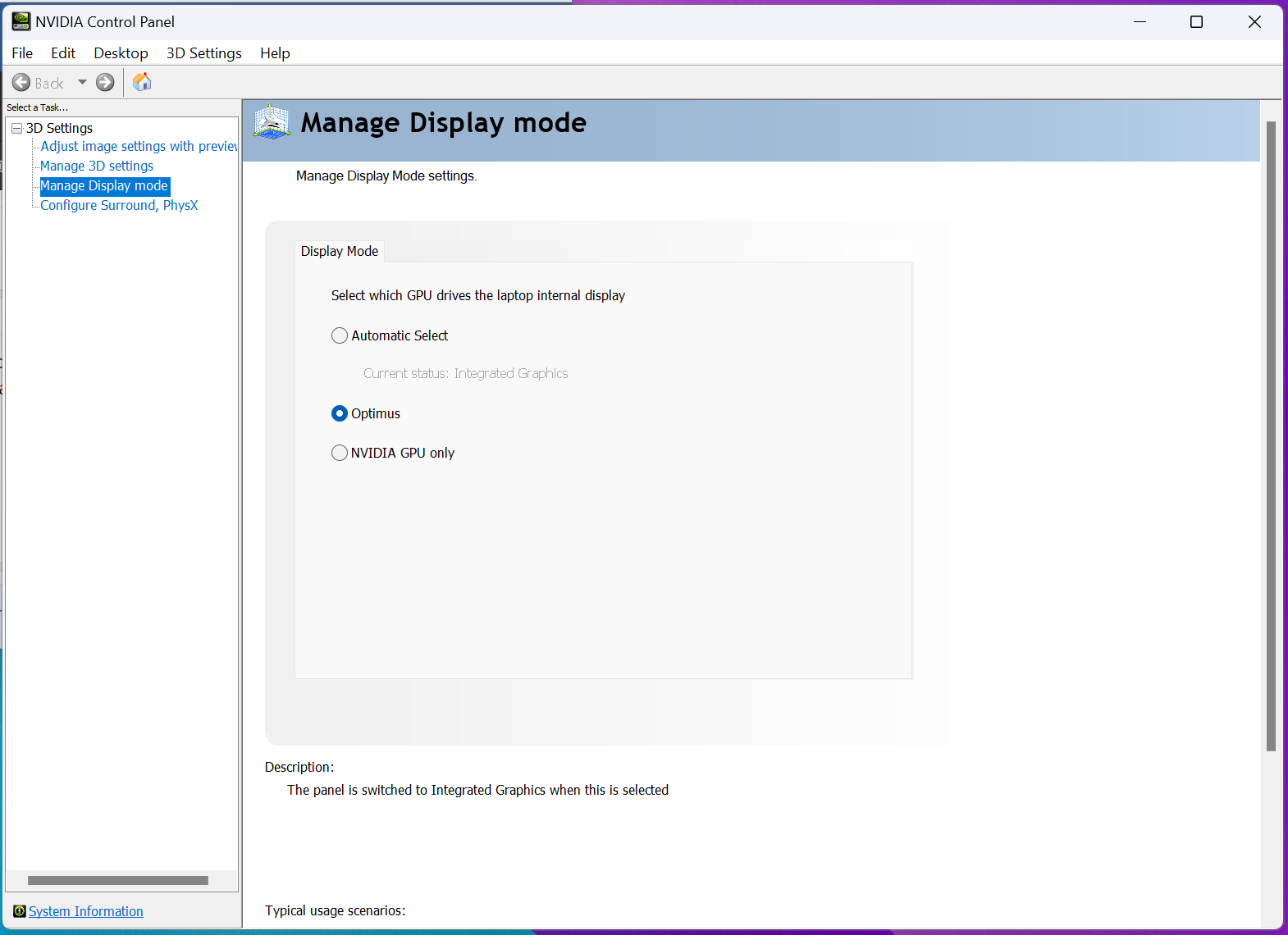Click the 'Description:' label
Screen dimensions: 1288x935
(x=299, y=767)
